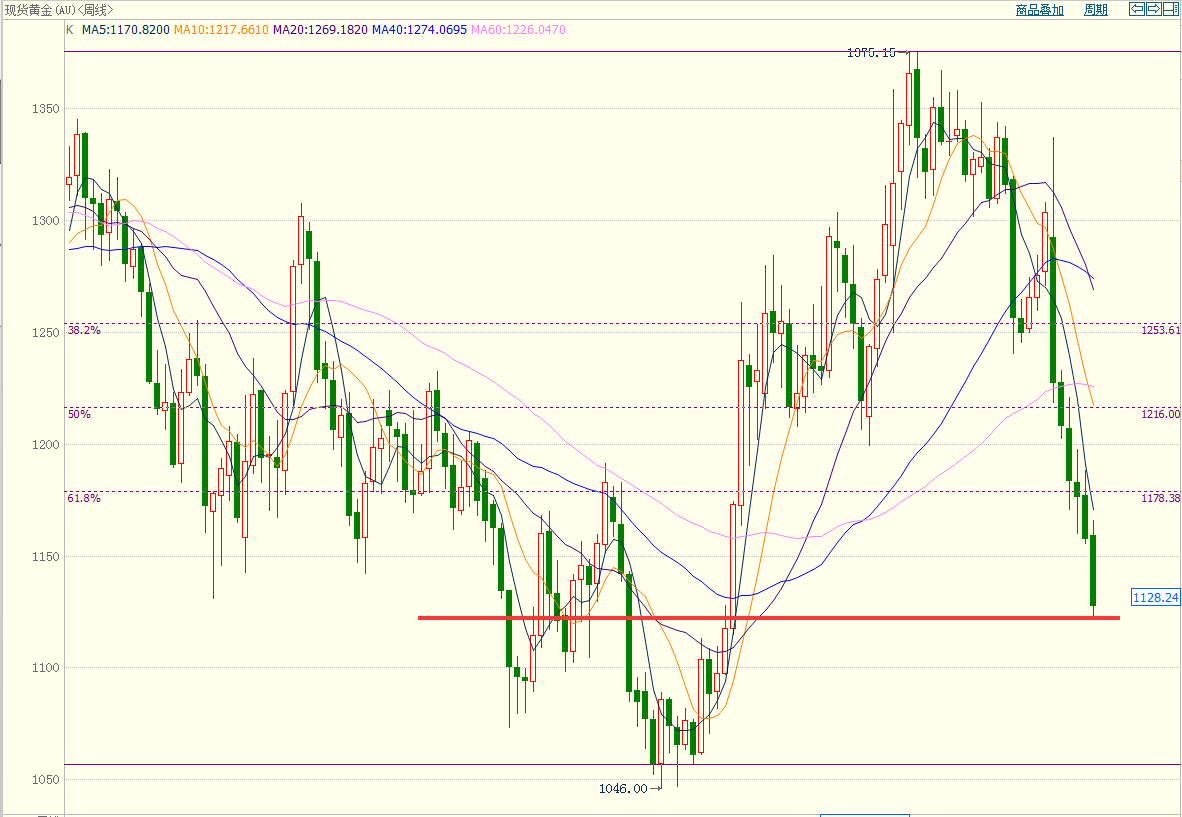The height and width of the screenshot is (817, 1182).
Task: Select the MA10:1217.6610 indicator label
Action: pyautogui.click(x=221, y=30)
